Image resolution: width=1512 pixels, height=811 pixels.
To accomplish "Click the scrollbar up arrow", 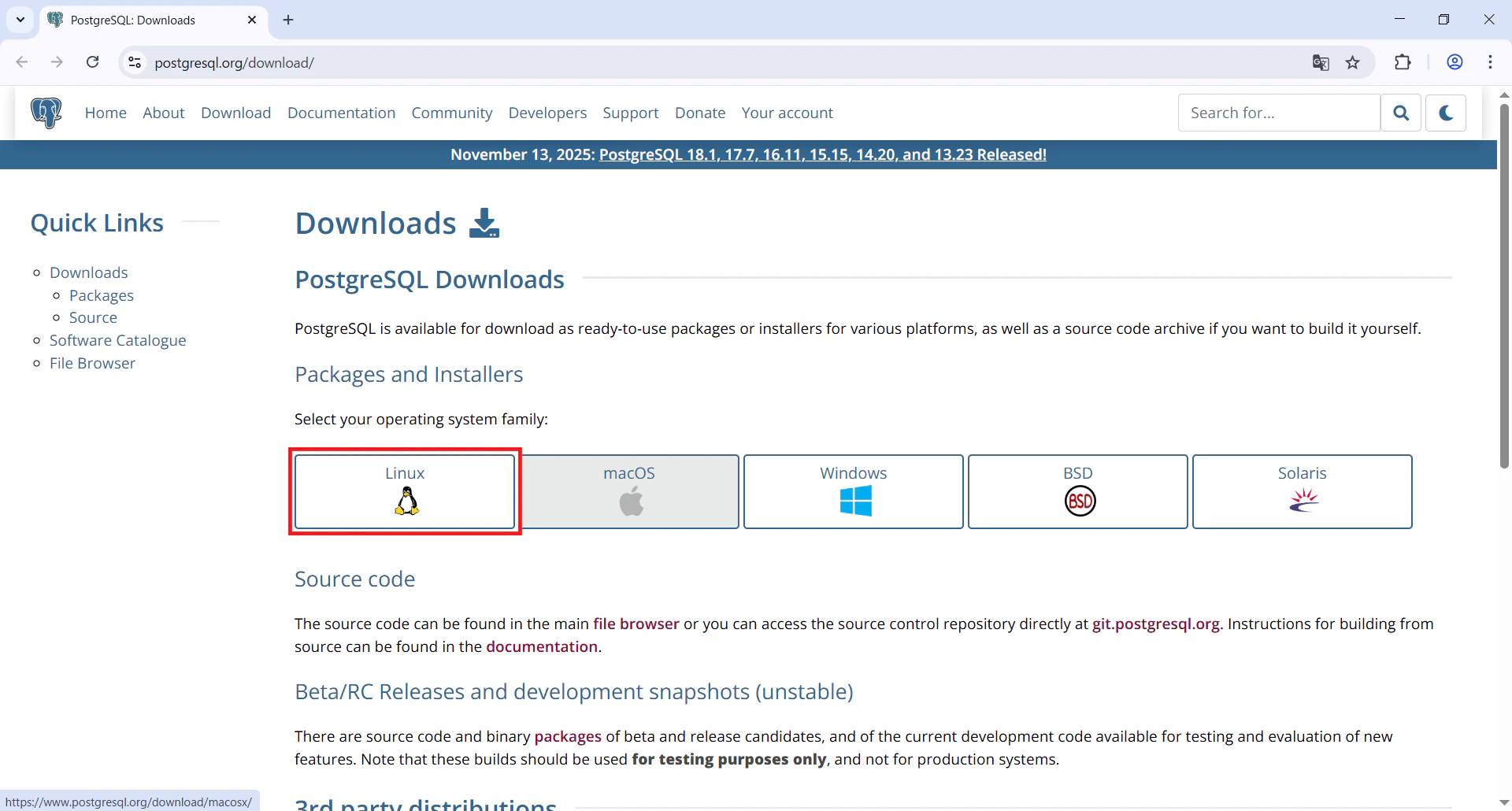I will tap(1504, 94).
